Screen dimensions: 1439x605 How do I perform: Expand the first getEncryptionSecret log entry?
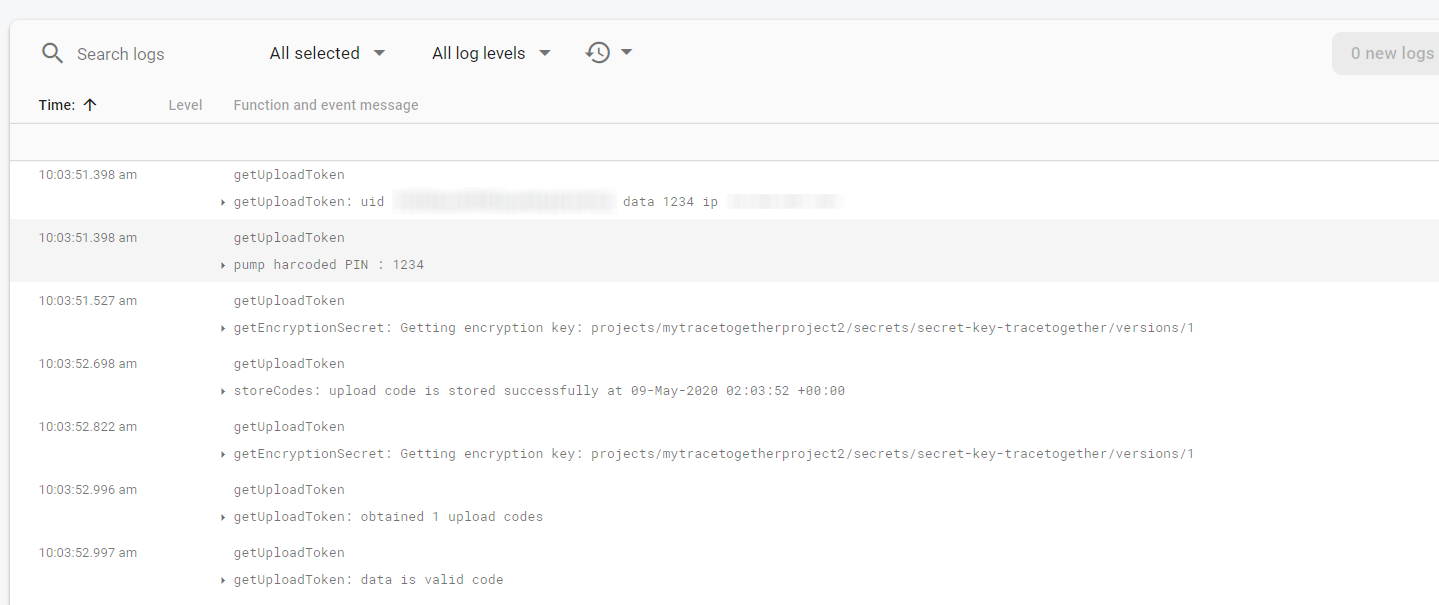point(222,327)
